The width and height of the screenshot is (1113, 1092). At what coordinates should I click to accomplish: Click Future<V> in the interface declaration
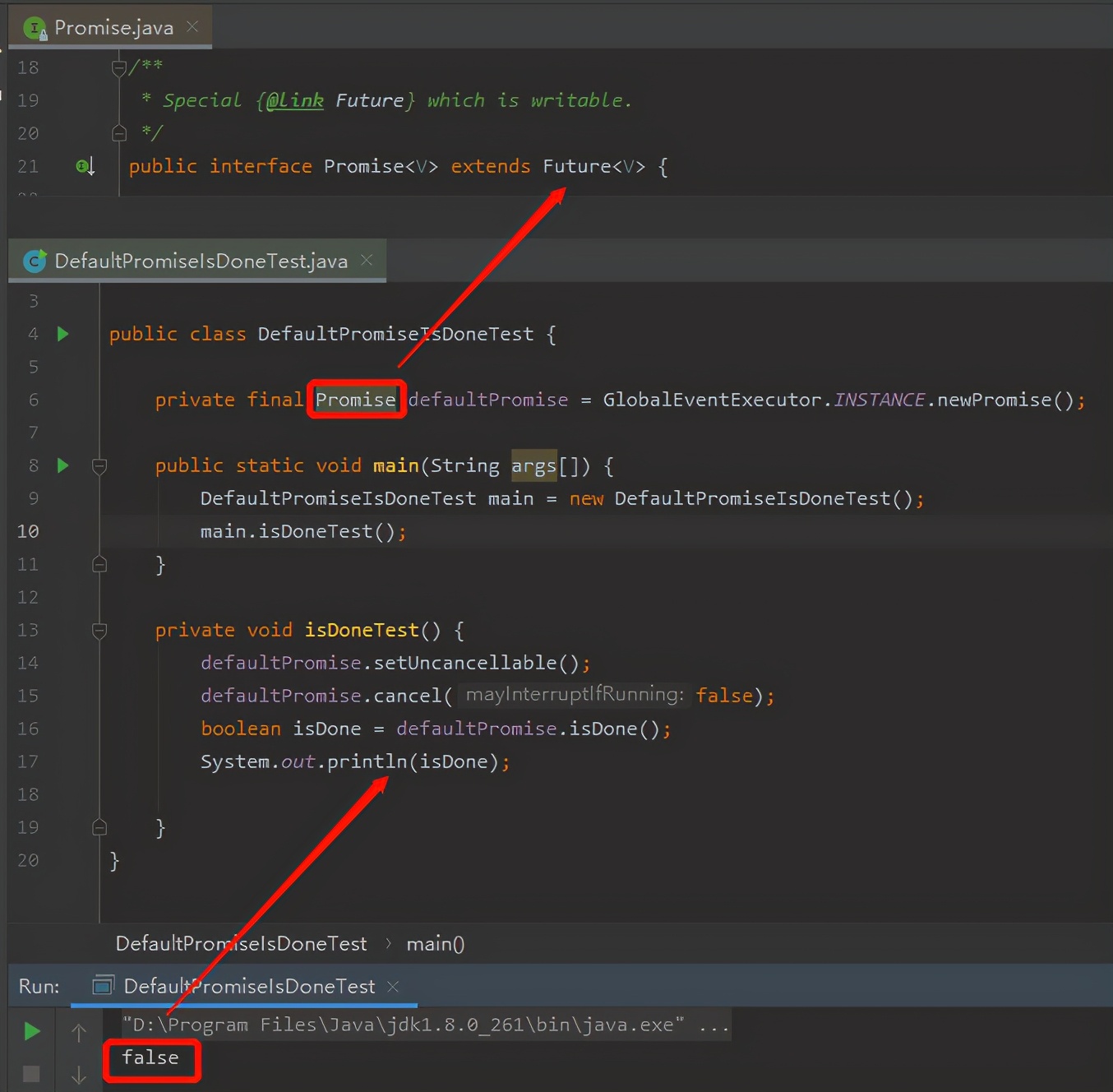[593, 167]
